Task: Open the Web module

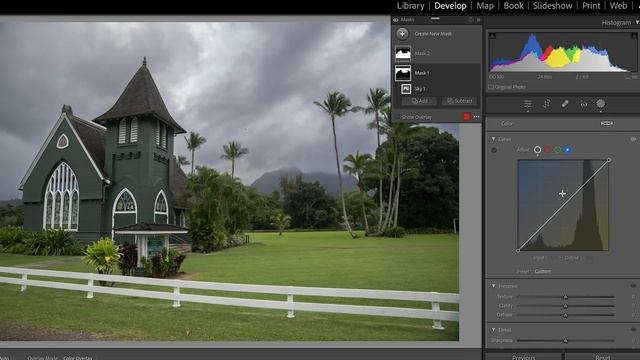Action: tap(618, 6)
